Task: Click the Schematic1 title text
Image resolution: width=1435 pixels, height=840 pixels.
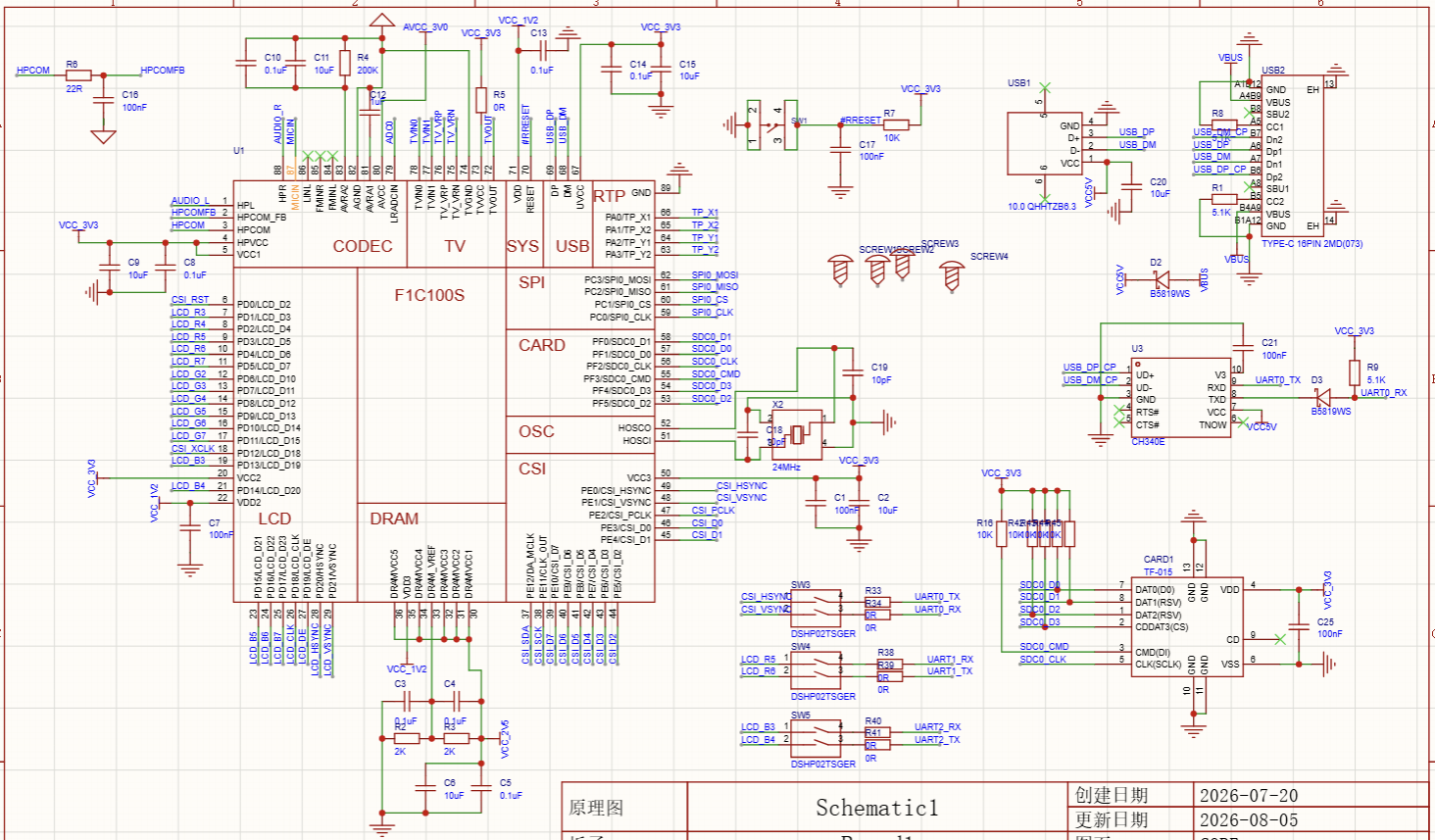Action: click(x=877, y=808)
